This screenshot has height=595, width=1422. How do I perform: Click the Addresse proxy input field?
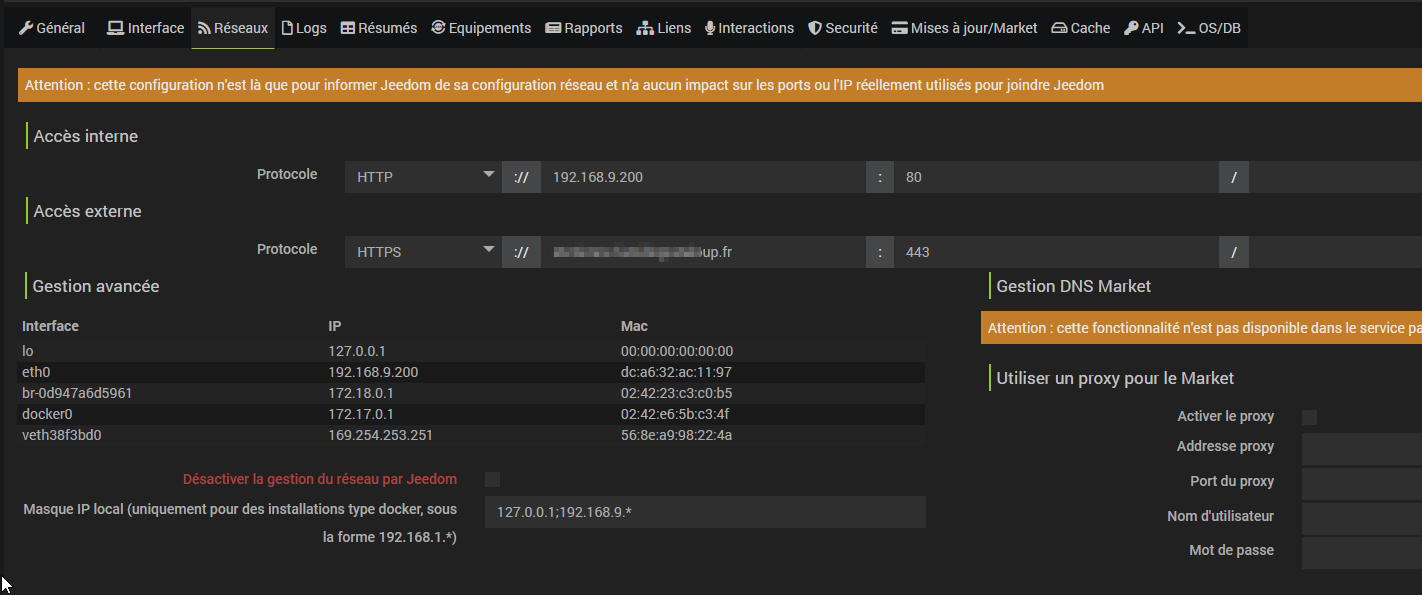click(x=1362, y=450)
